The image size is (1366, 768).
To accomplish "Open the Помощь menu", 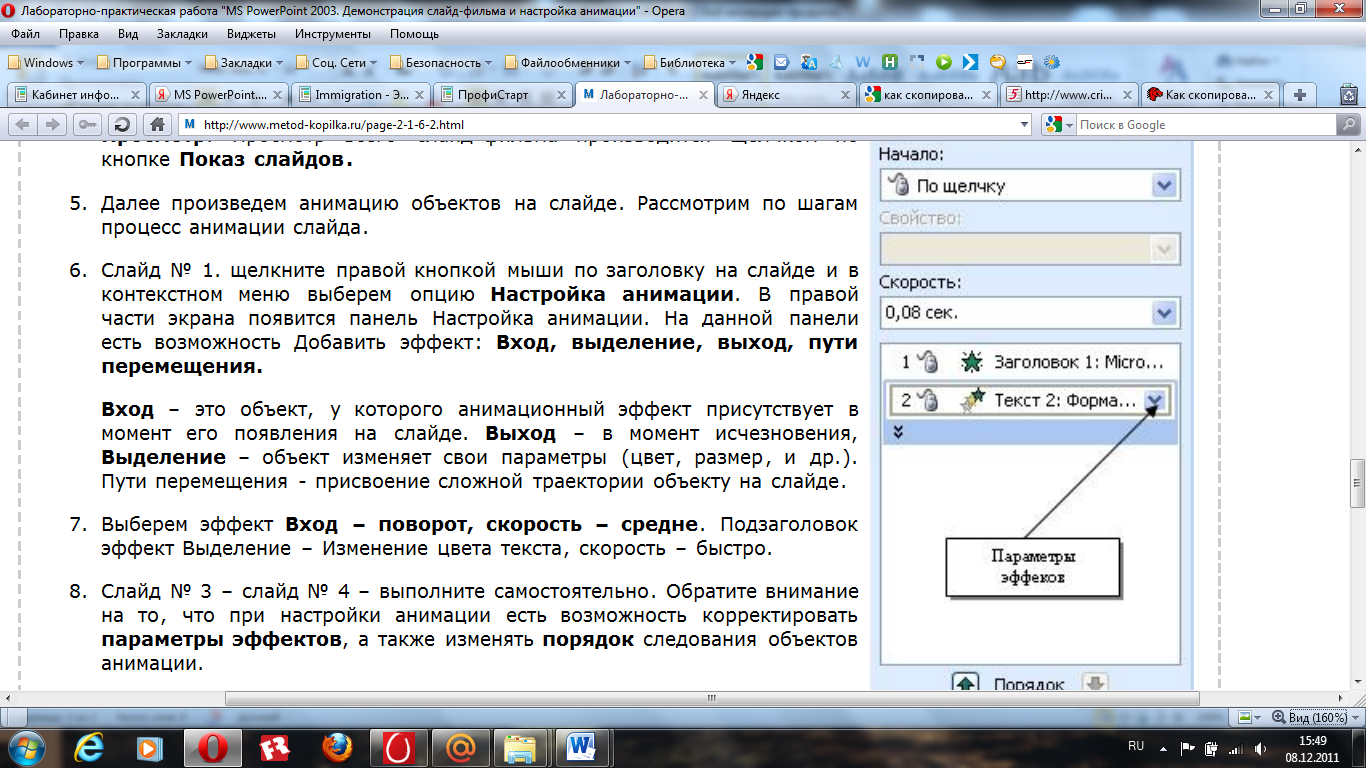I will pos(414,33).
